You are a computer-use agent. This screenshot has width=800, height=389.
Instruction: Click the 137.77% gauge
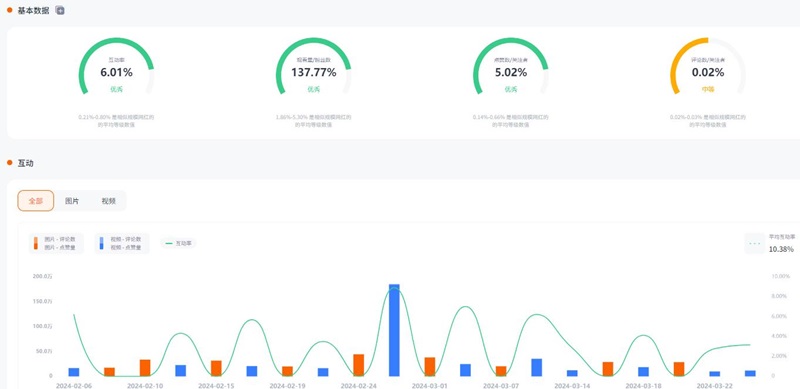pos(313,66)
